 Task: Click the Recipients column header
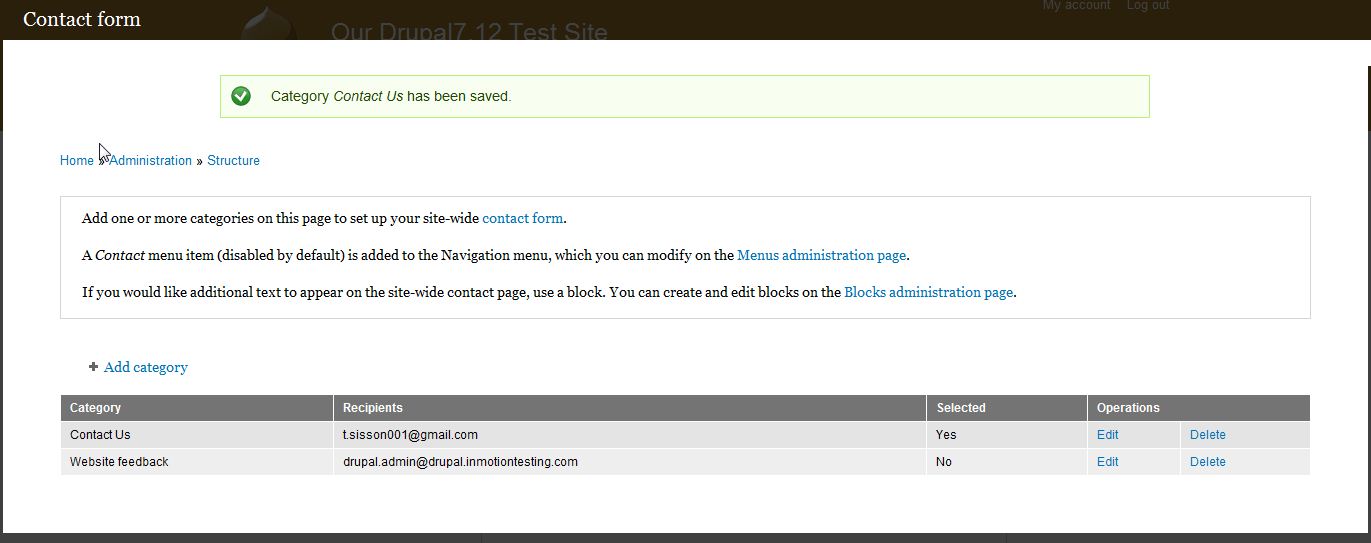coord(373,408)
